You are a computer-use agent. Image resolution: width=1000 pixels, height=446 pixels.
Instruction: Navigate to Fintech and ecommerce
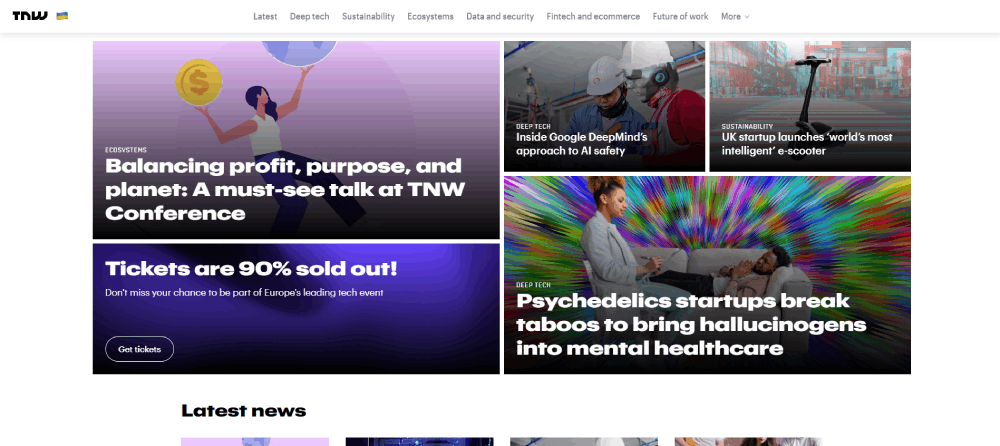593,17
